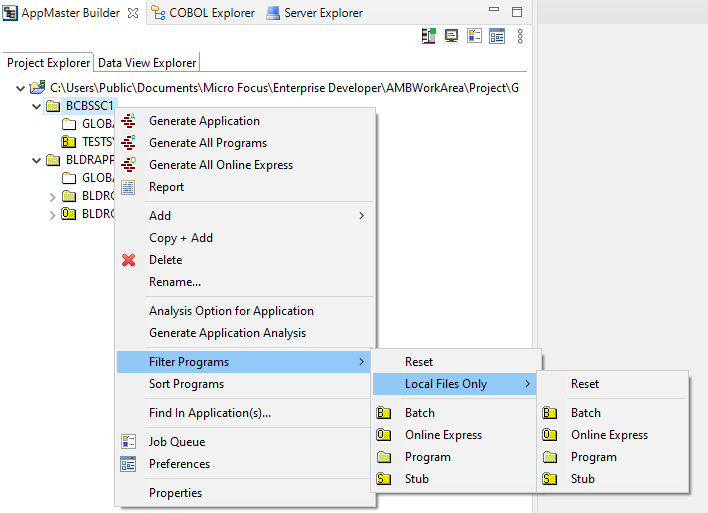
Task: Collapse the BLDRAPP application node
Action: [37, 160]
